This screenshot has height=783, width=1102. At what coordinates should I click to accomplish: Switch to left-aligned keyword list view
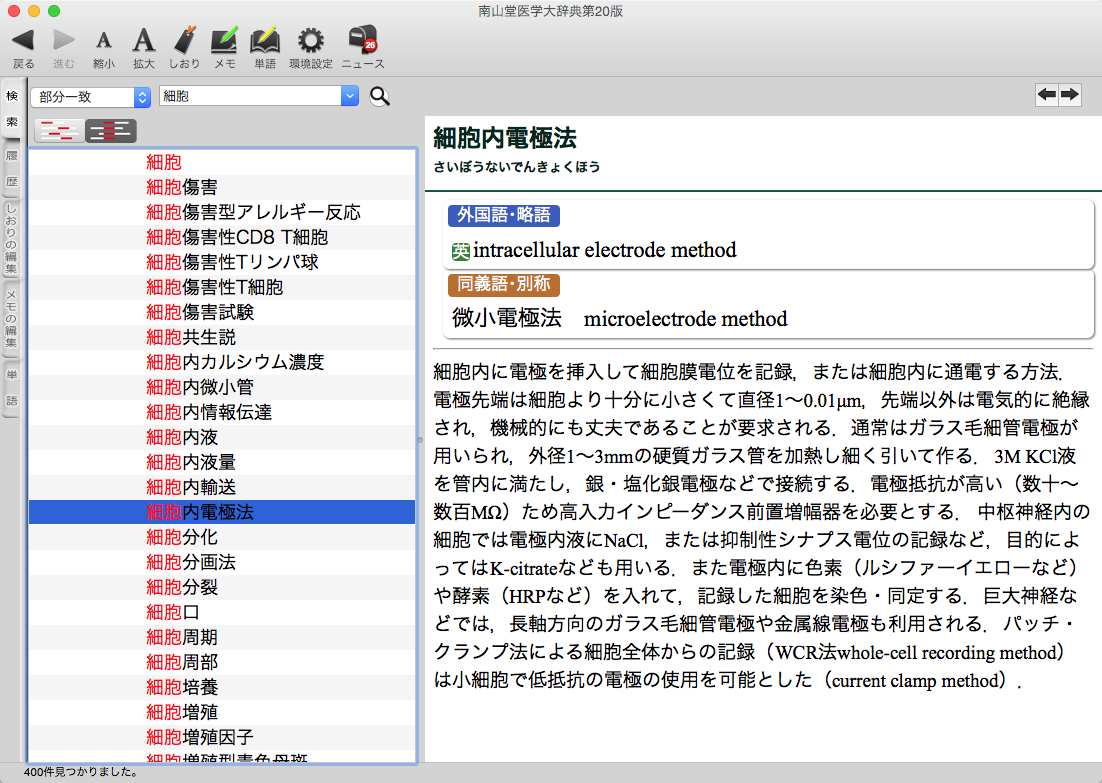point(60,131)
